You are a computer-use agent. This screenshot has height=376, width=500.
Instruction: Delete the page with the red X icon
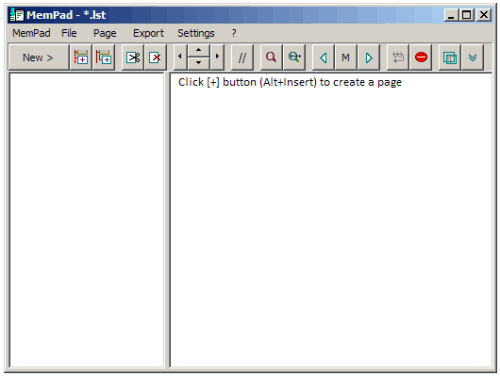point(155,58)
